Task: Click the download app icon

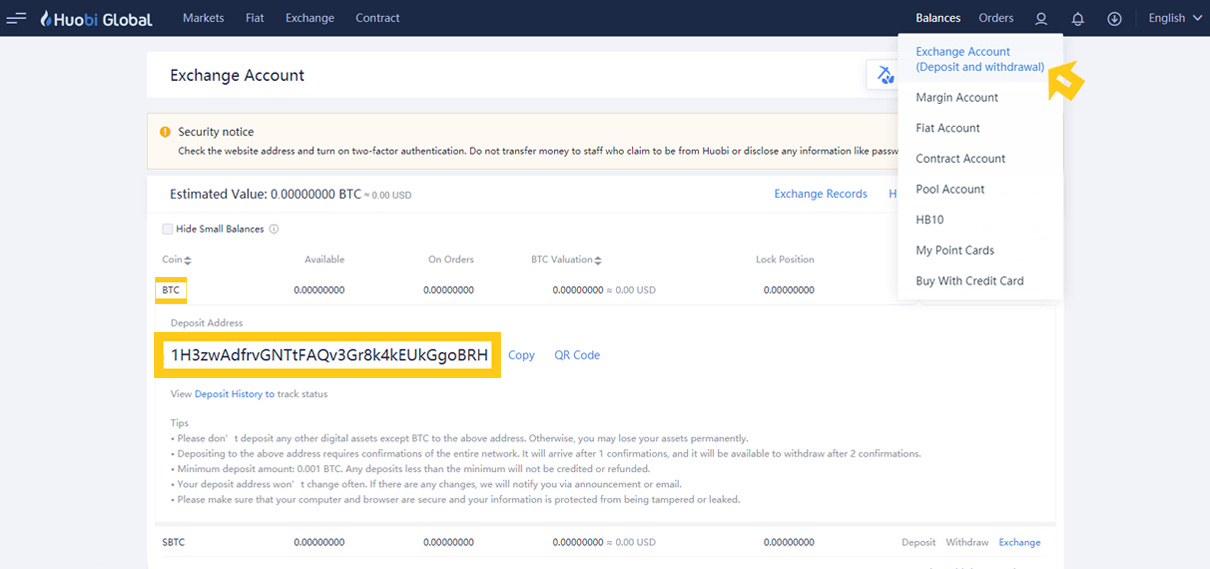Action: [1115, 18]
